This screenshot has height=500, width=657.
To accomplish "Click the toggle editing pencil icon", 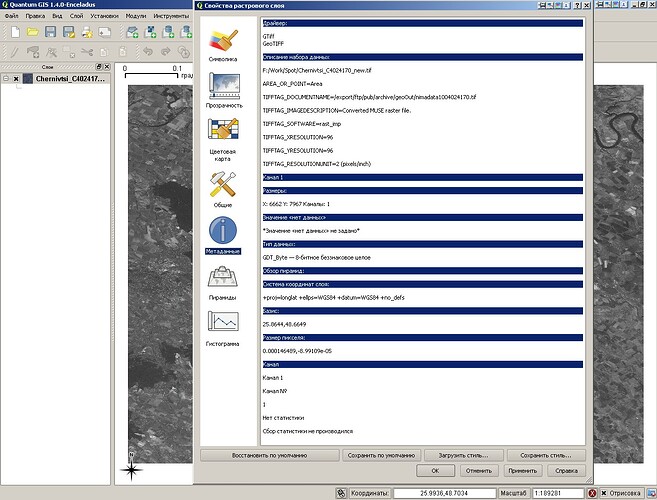I will [15, 52].
